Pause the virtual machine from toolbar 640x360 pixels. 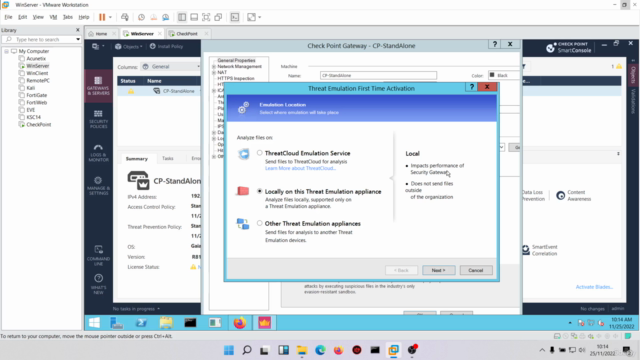click(x=102, y=17)
